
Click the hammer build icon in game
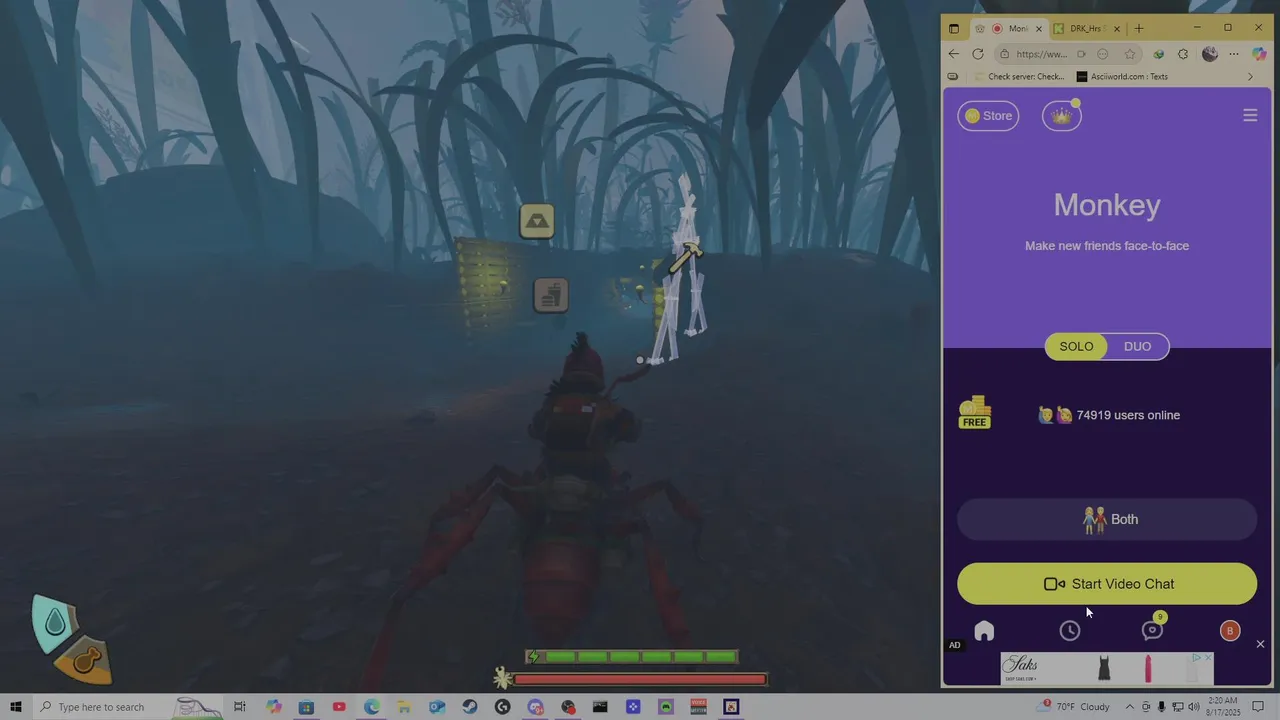pos(686,257)
